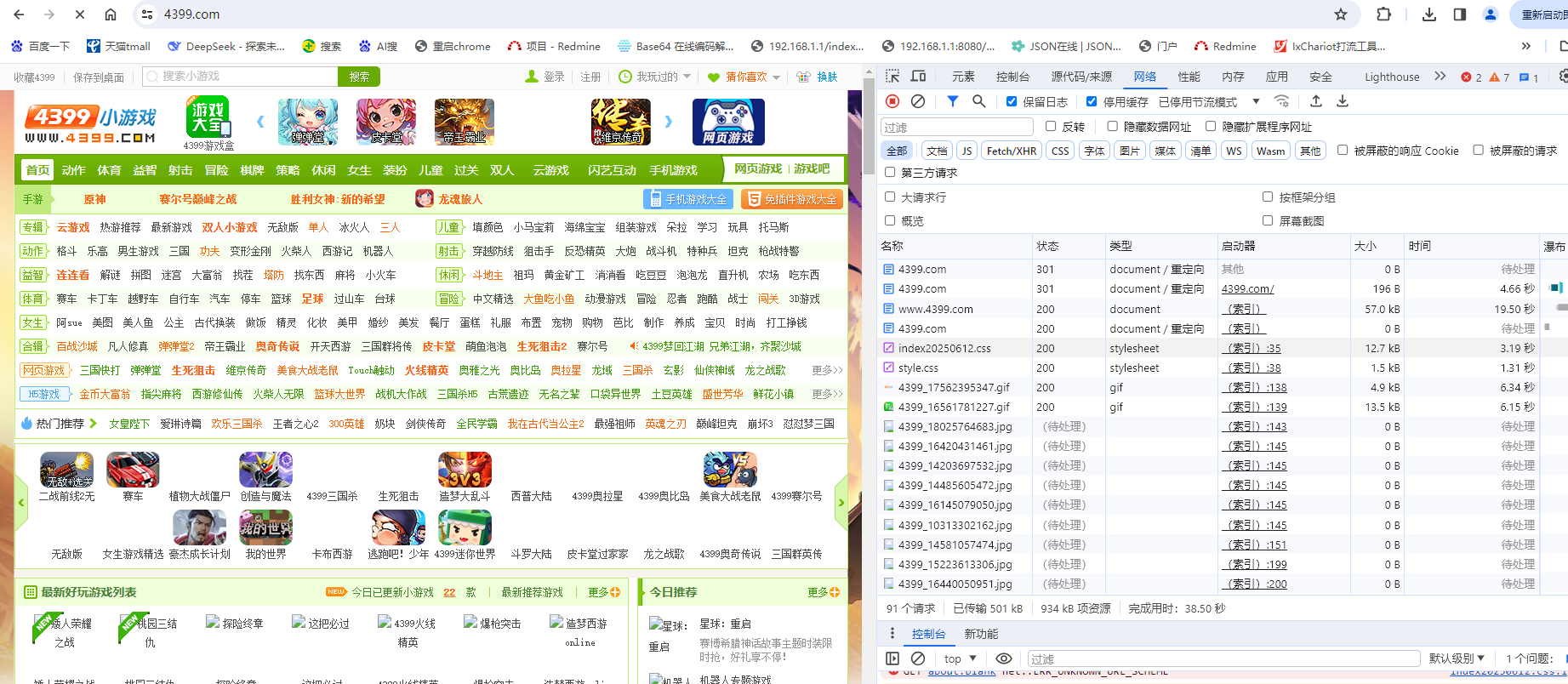Click the red error count badge
Viewport: 1568px width, 684px height.
1471,77
